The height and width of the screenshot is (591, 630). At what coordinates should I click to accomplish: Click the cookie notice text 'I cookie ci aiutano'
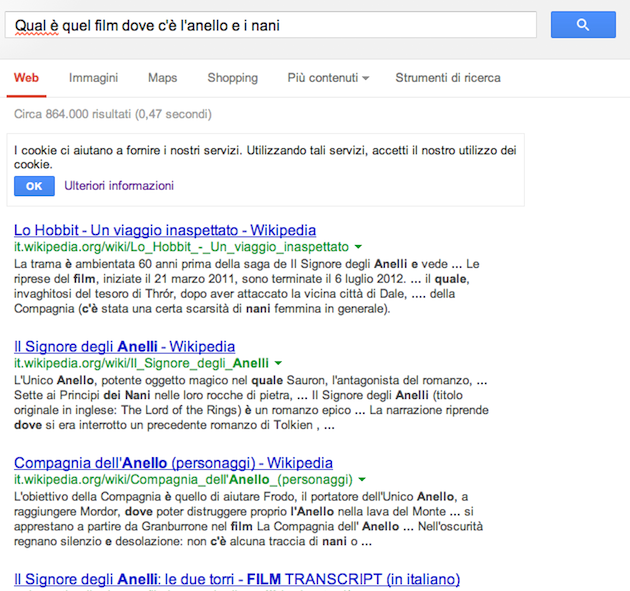[x=265, y=157]
